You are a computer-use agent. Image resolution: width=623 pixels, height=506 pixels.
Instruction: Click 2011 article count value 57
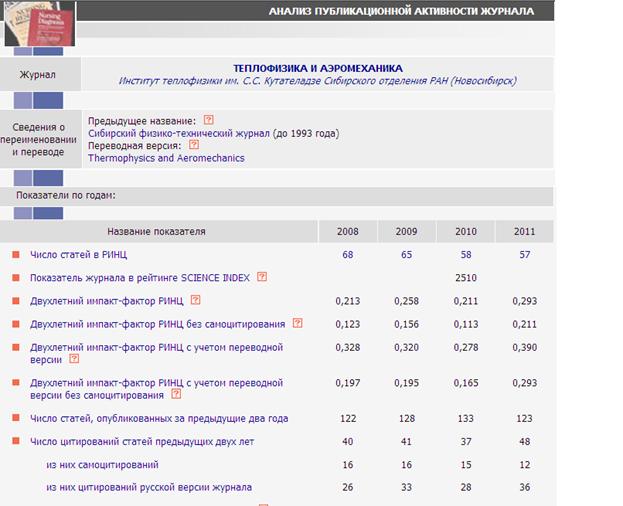coord(525,255)
